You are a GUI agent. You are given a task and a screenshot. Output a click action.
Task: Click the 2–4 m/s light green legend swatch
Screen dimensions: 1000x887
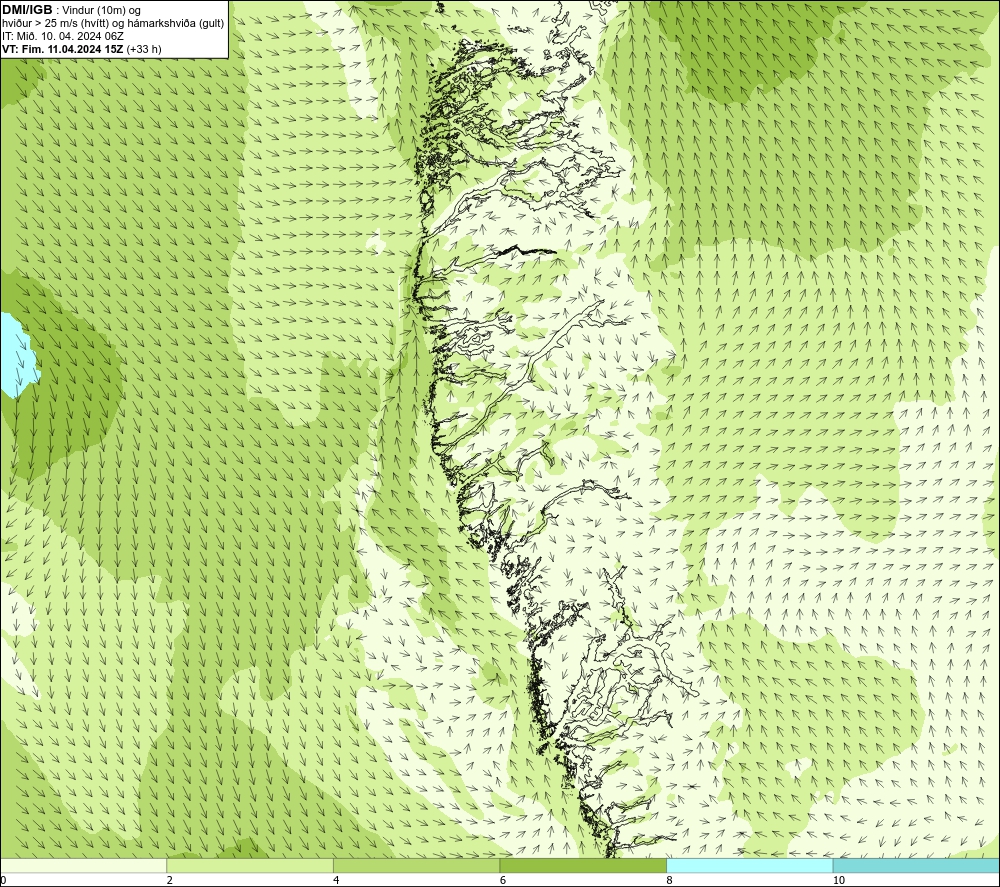(x=250, y=865)
